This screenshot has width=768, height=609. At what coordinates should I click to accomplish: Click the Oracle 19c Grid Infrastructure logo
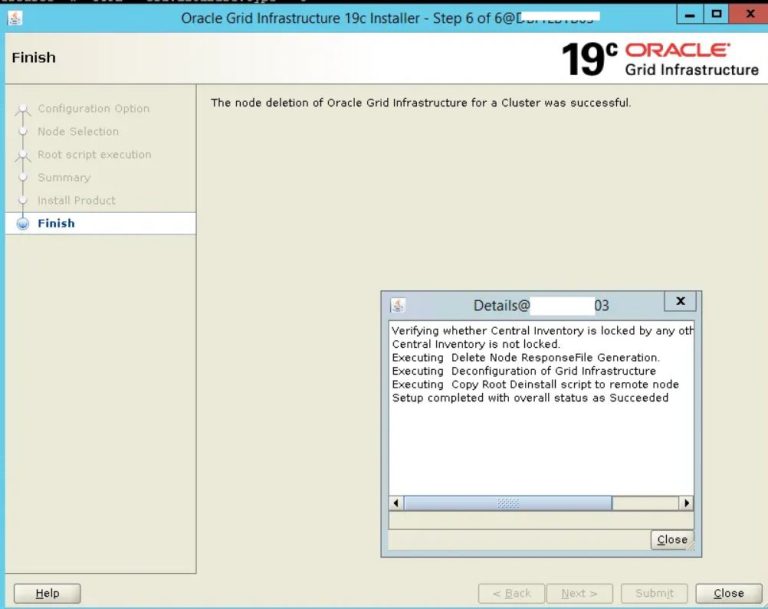pos(660,59)
